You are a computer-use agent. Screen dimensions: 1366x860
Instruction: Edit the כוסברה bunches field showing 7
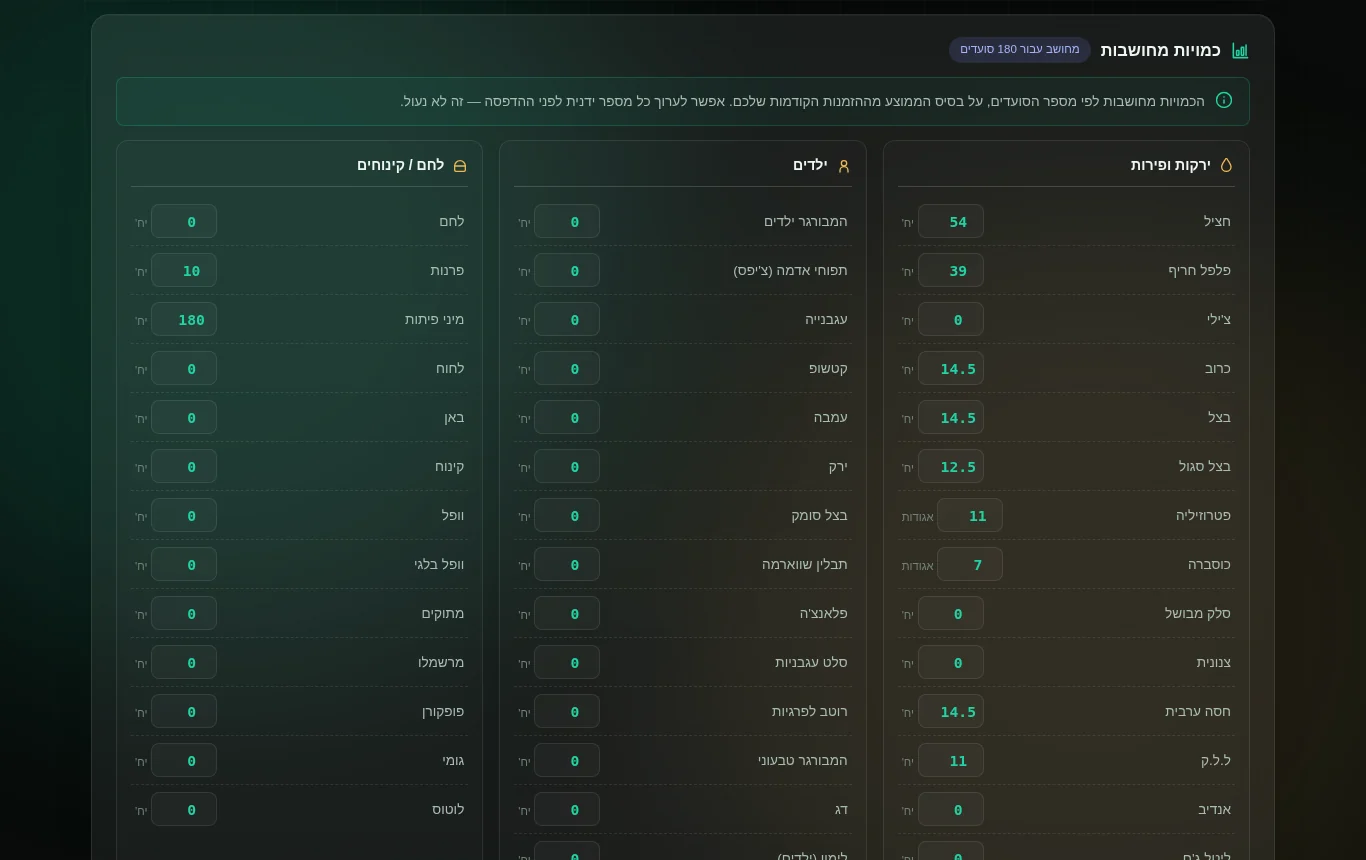point(970,564)
